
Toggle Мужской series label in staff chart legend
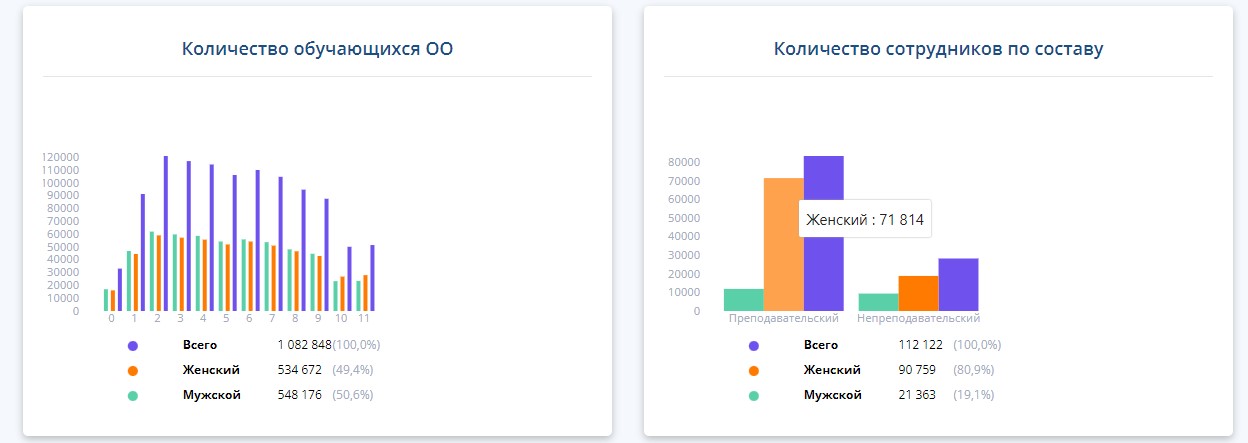(832, 395)
